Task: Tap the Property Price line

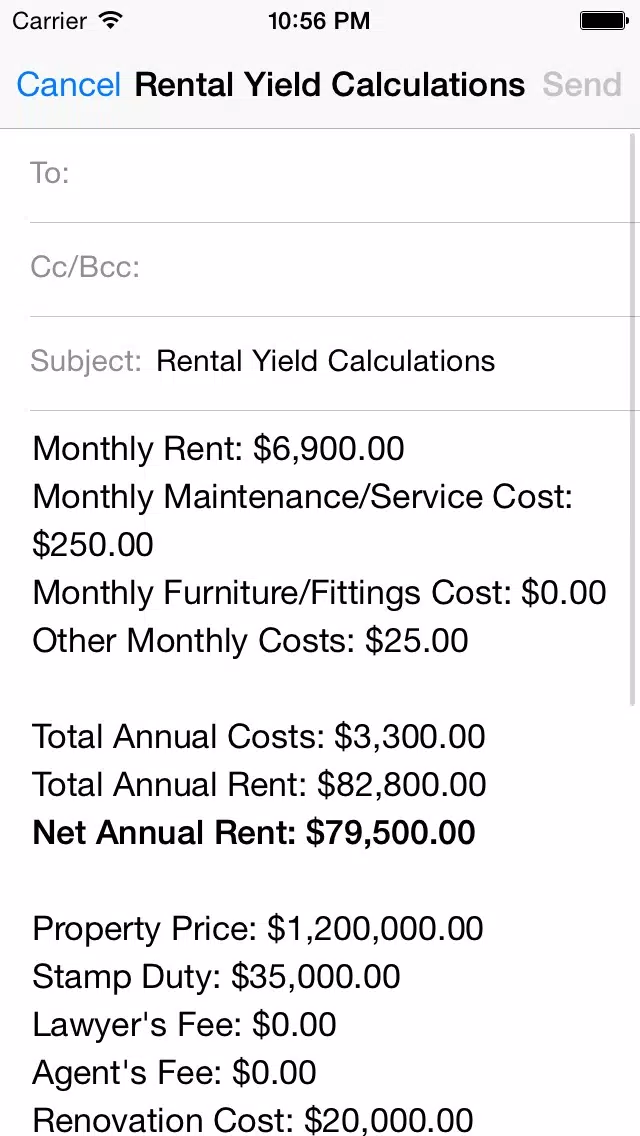Action: (257, 928)
